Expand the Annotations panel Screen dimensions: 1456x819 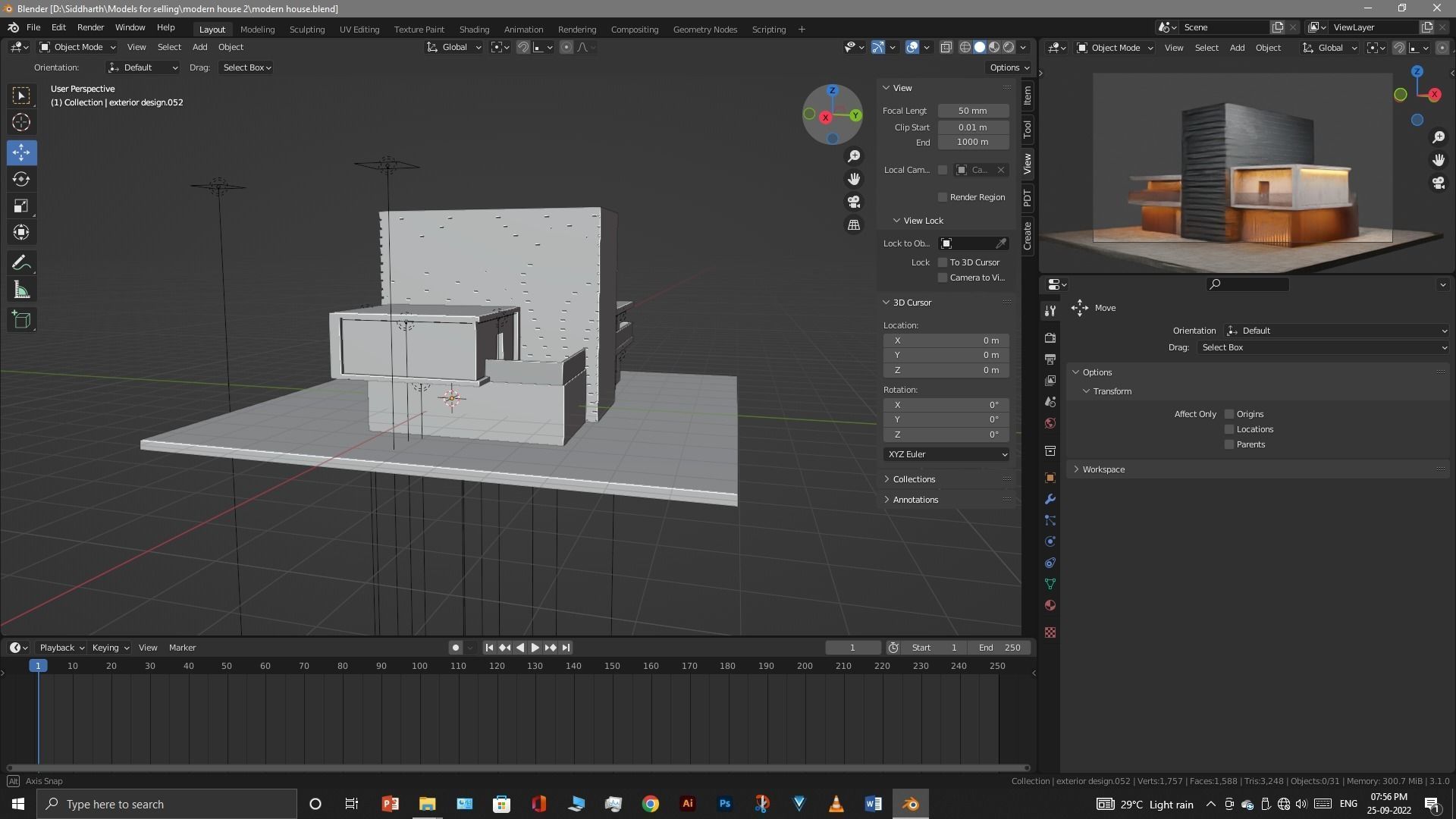(x=915, y=500)
